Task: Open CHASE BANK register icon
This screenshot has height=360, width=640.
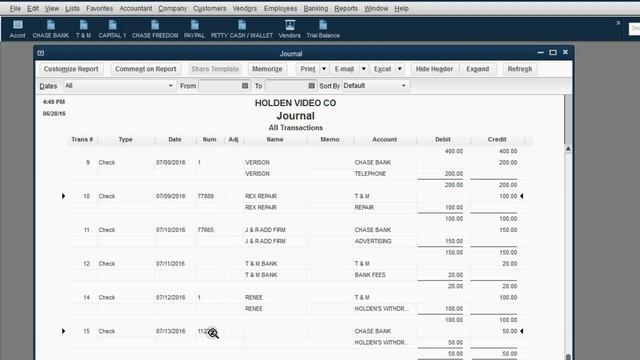Action: [51, 29]
